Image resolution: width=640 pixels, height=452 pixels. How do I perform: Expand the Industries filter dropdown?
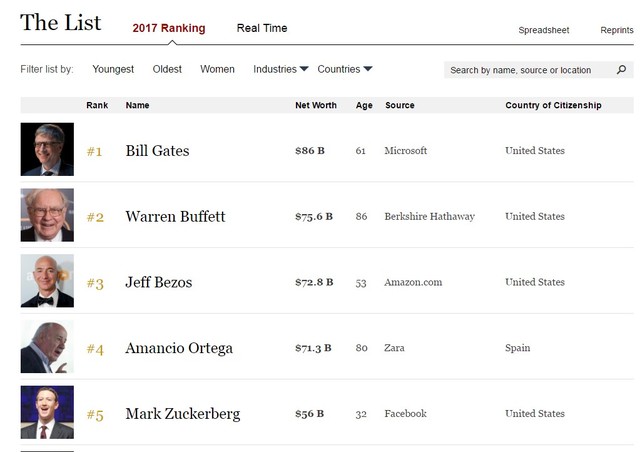click(x=281, y=69)
